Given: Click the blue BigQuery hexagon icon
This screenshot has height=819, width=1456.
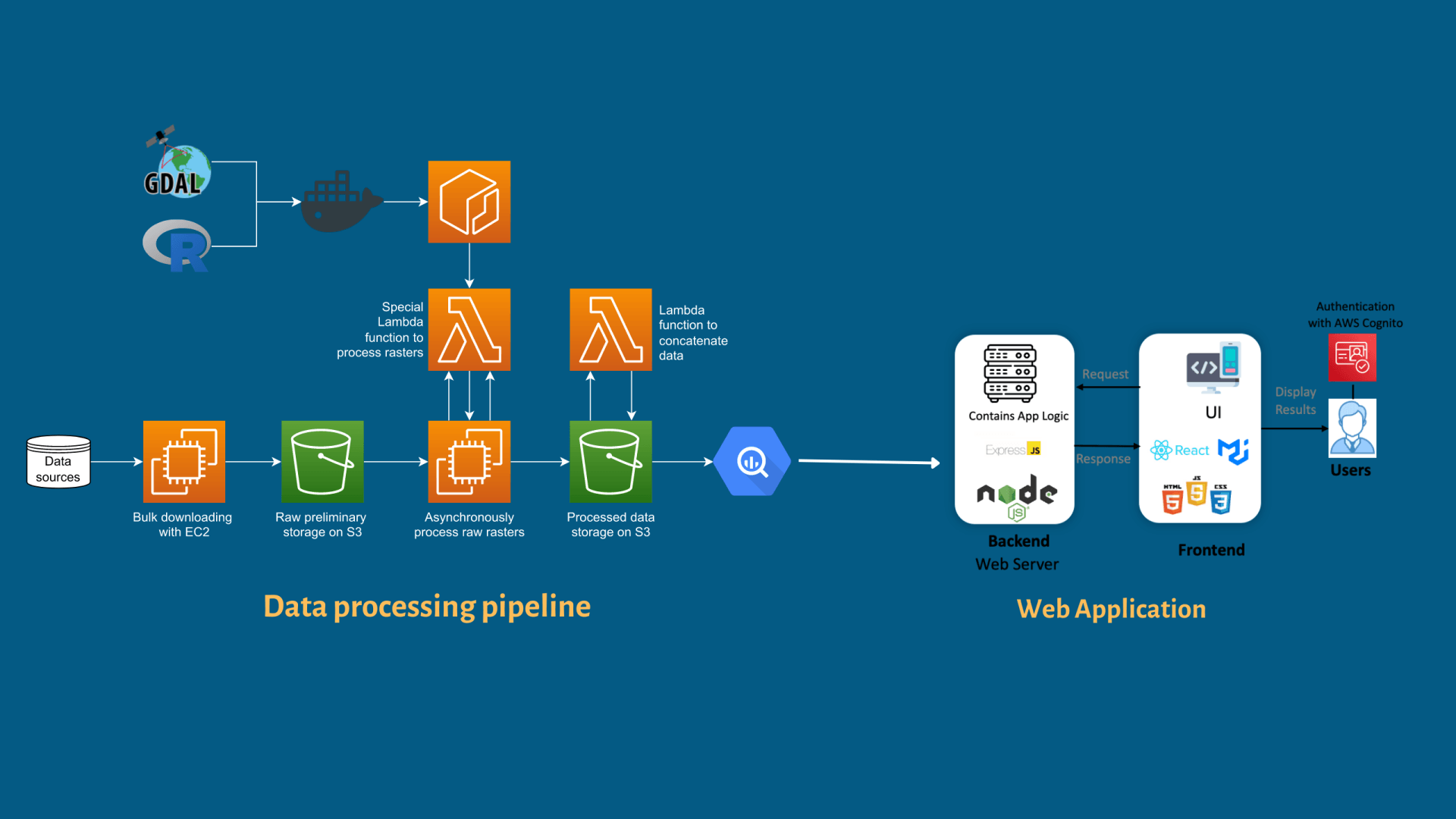Looking at the screenshot, I should (x=753, y=461).
